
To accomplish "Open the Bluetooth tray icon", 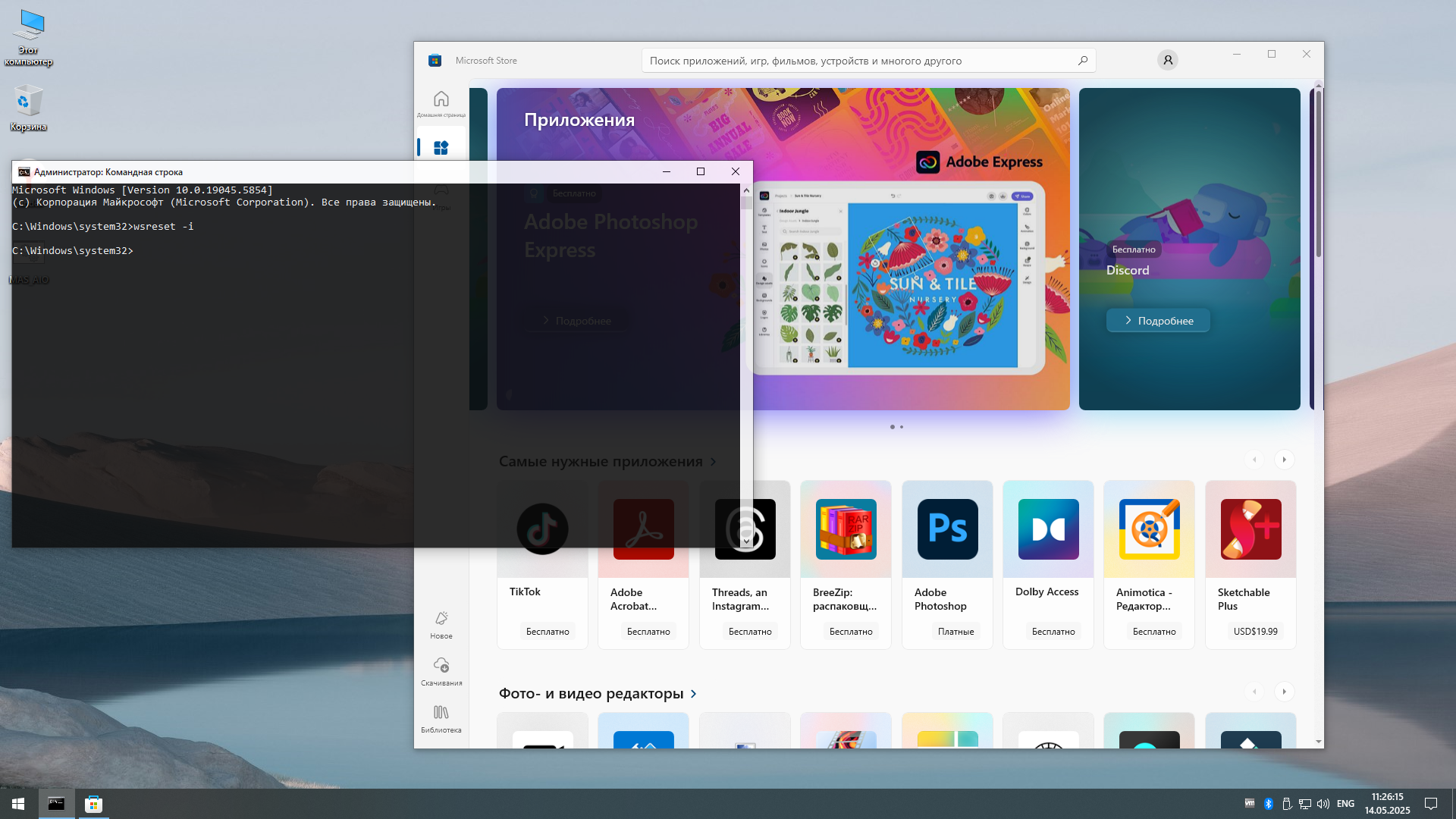I will pos(1269,803).
